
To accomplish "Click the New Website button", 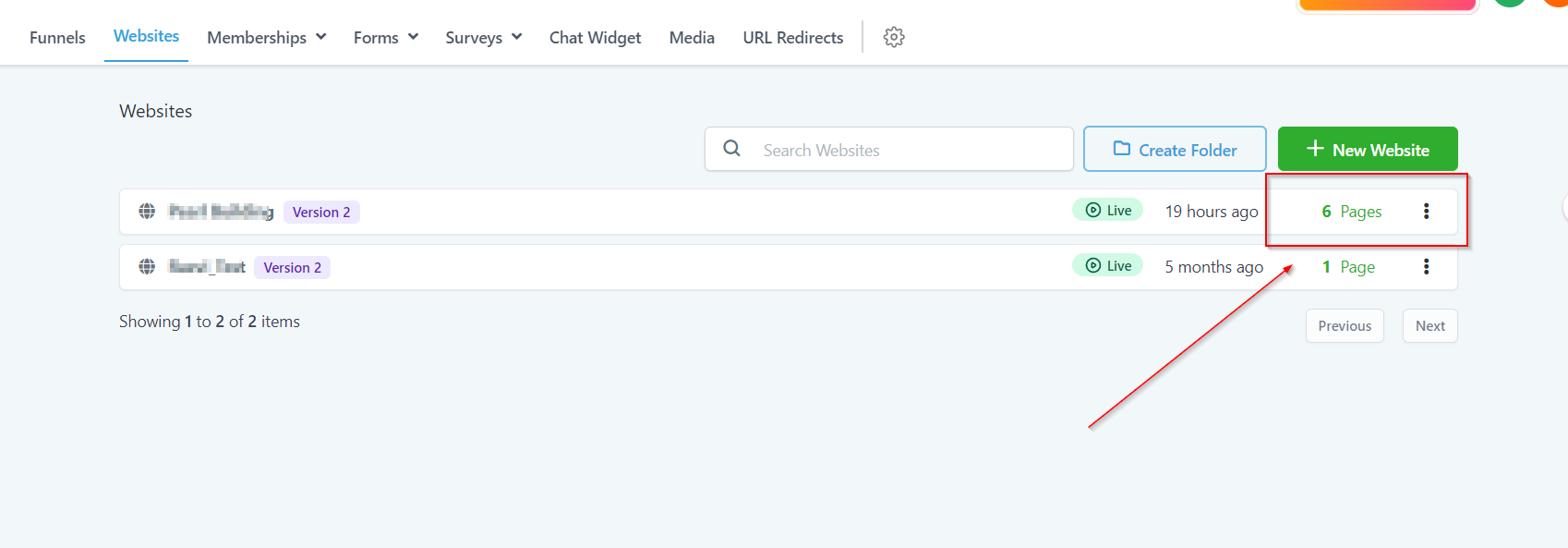I will [x=1367, y=150].
